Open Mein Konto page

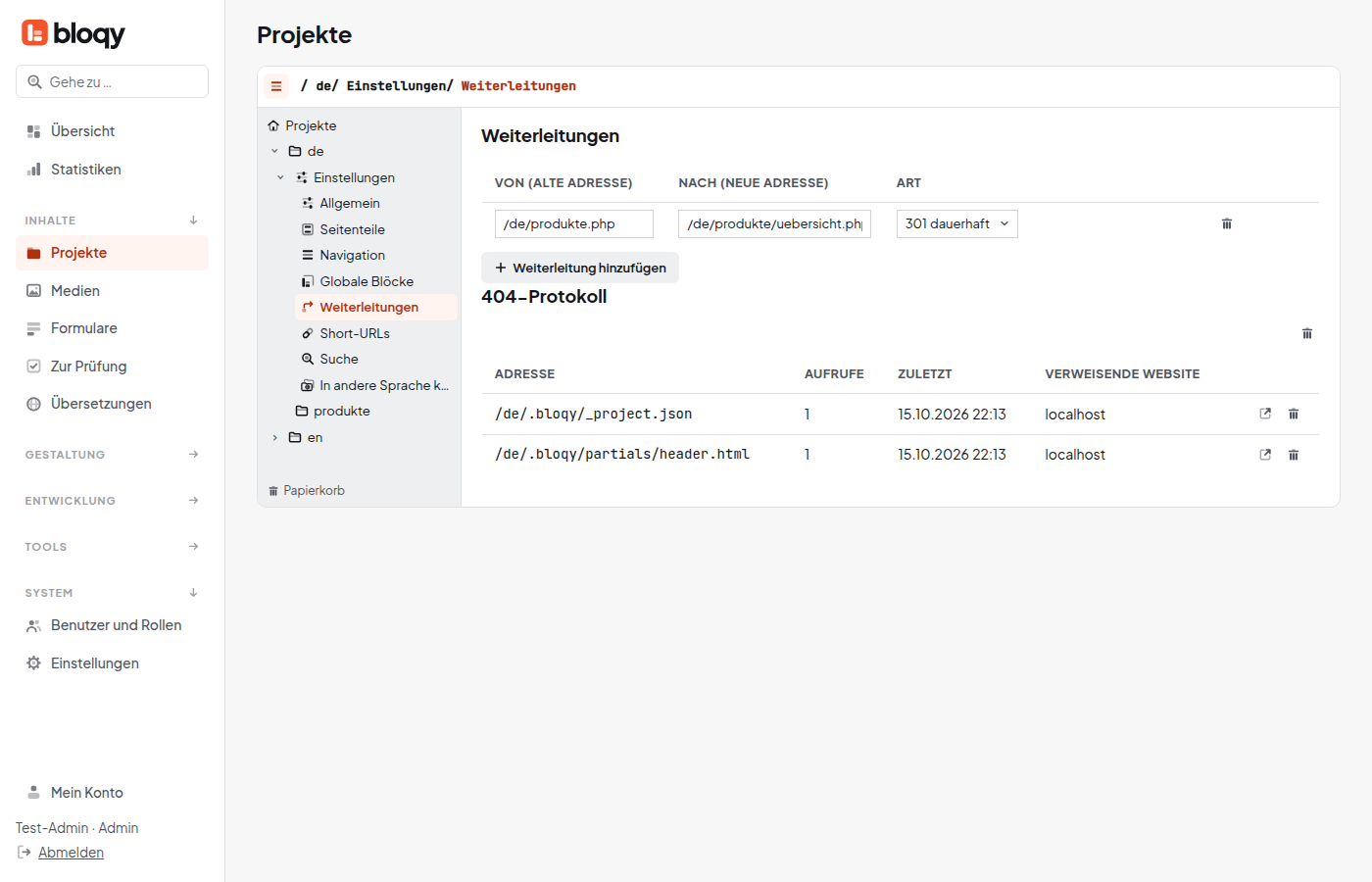coord(112,793)
